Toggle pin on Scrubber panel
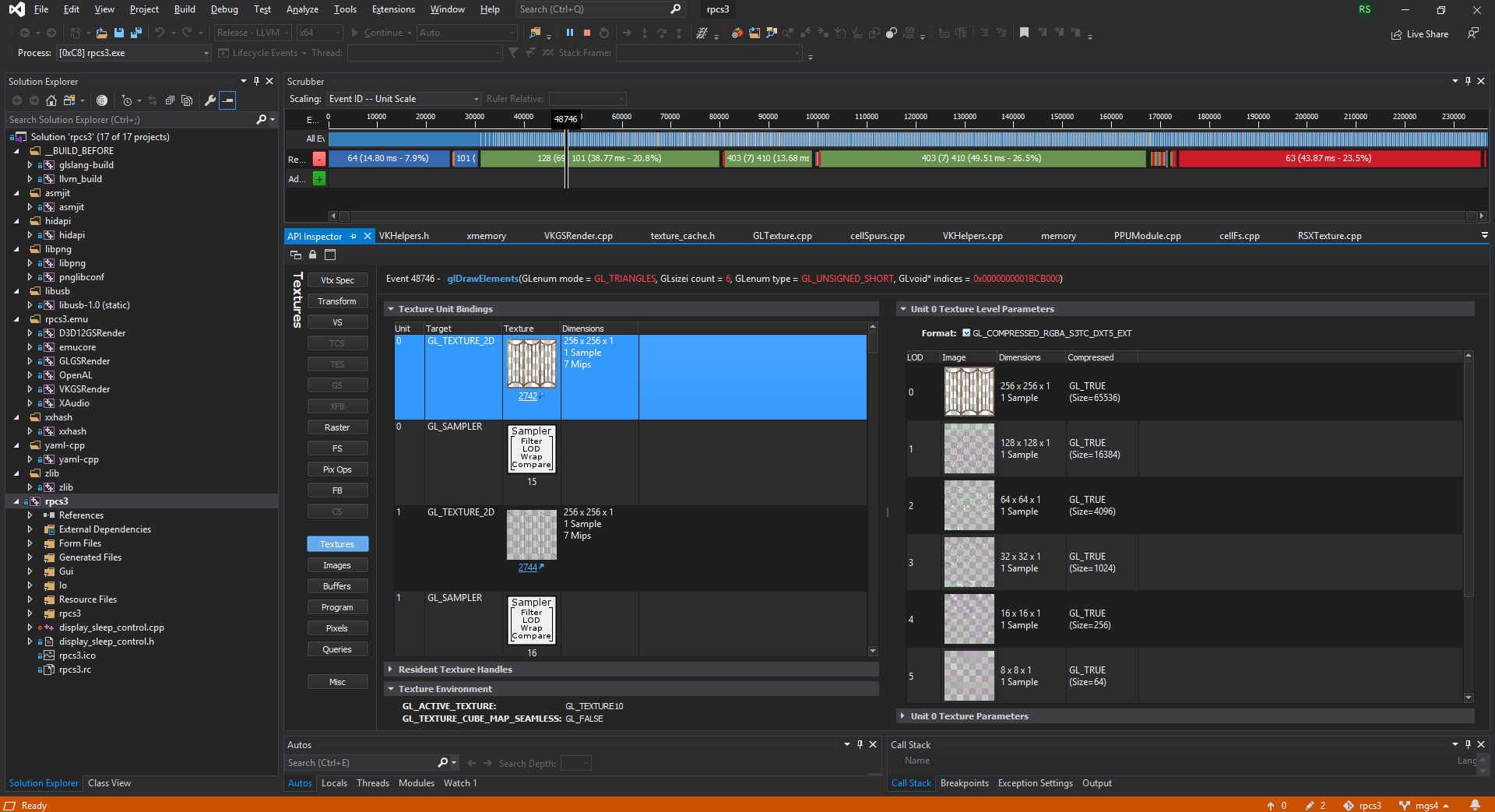Image resolution: width=1495 pixels, height=812 pixels. (1468, 81)
